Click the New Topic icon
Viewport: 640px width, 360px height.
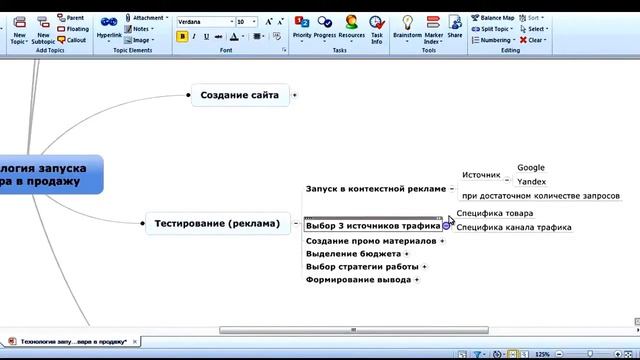[19, 22]
